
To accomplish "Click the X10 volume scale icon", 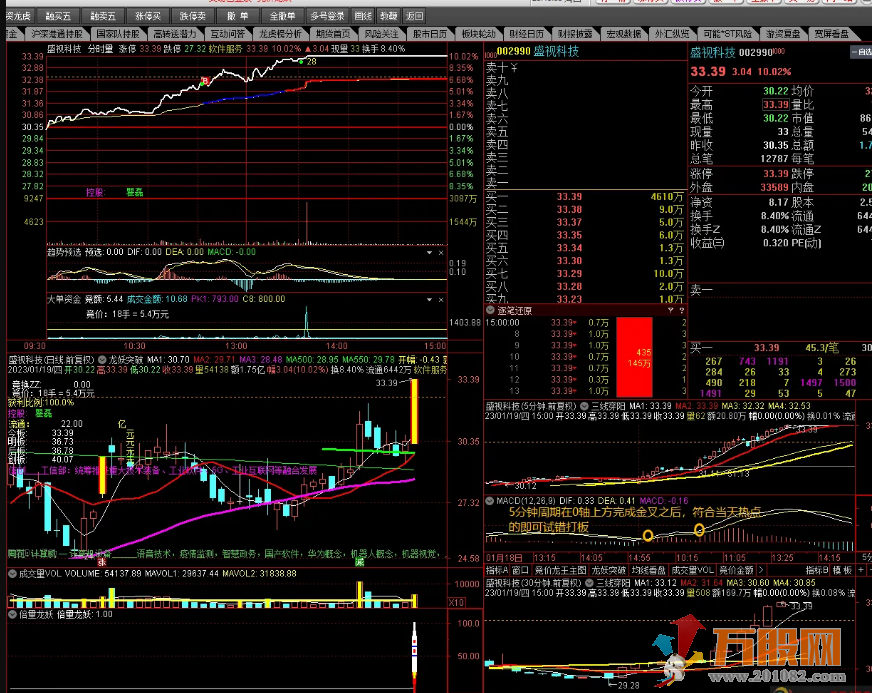I will [456, 603].
